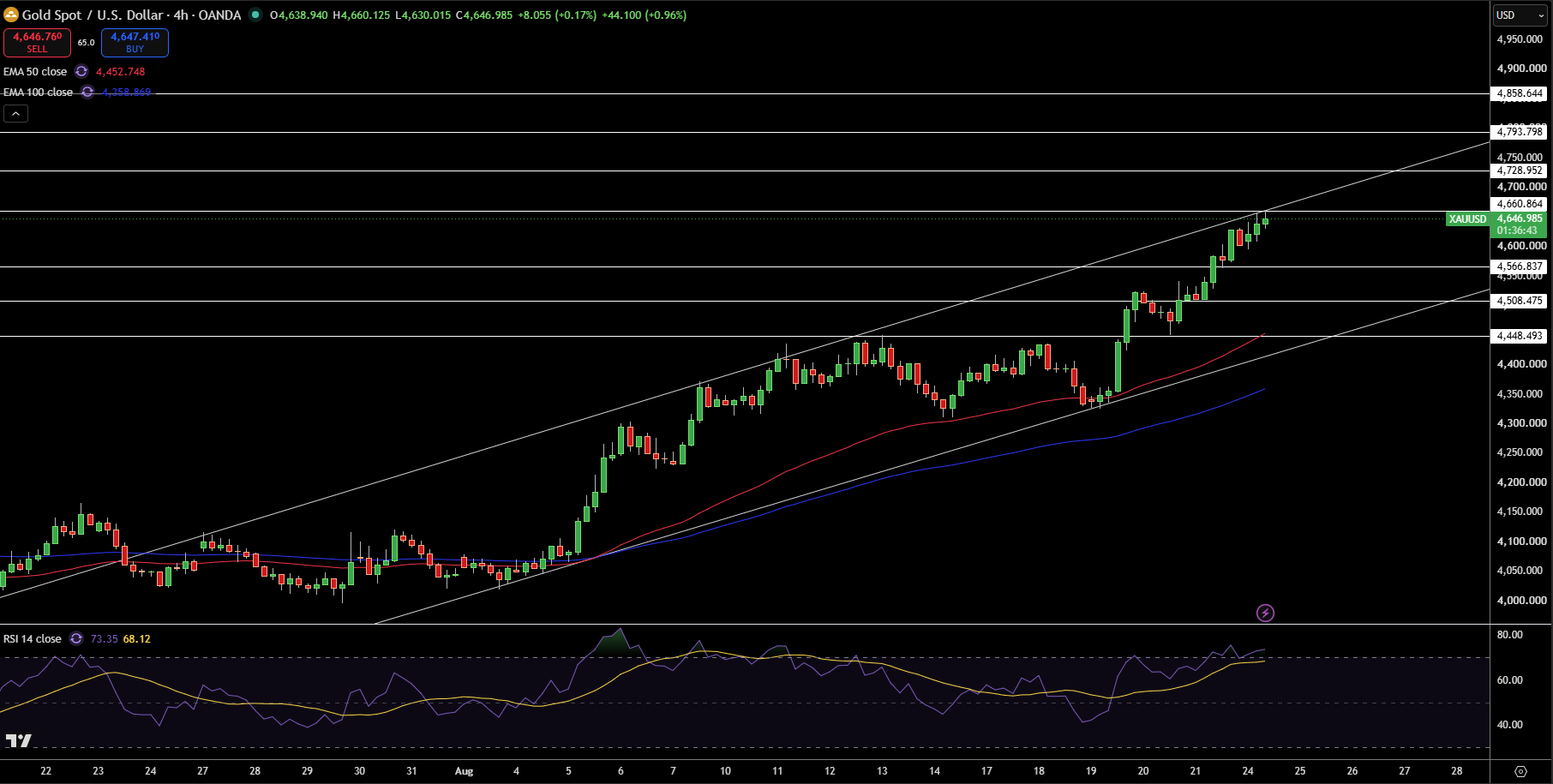1553x784 pixels.
Task: Open chart settings gear icon
Action: click(x=1520, y=771)
